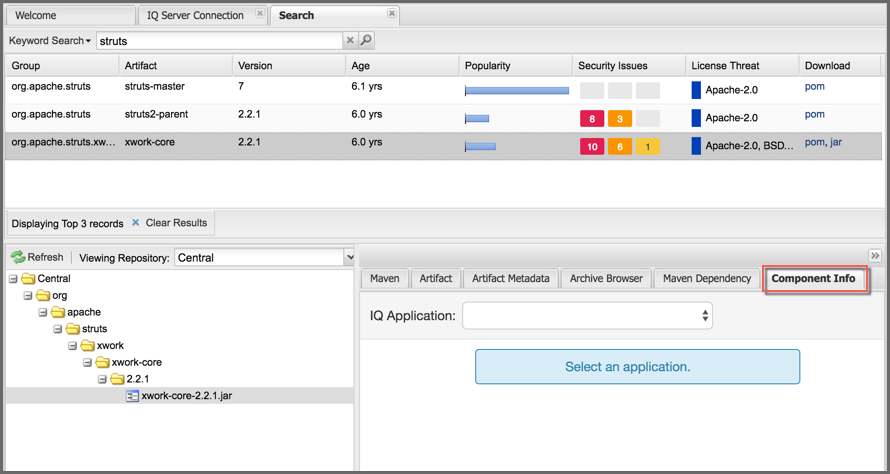890x474 pixels.
Task: Collapse the org tree node
Action: pyautogui.click(x=28, y=296)
